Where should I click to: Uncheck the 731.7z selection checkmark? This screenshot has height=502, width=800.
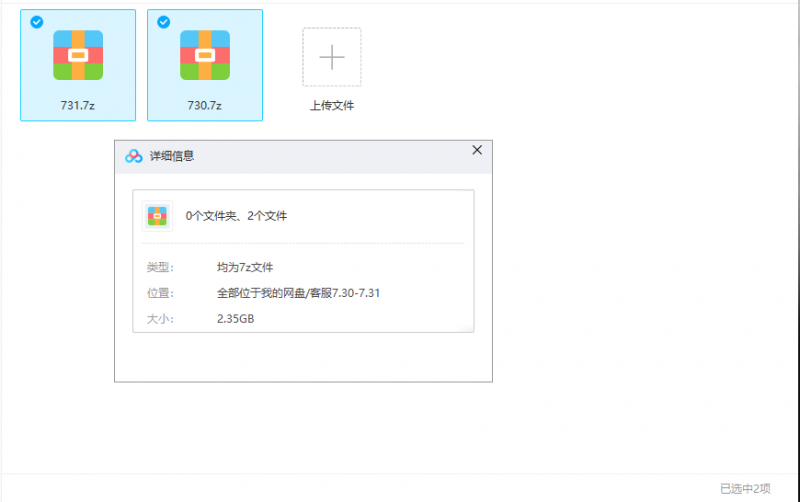click(37, 22)
